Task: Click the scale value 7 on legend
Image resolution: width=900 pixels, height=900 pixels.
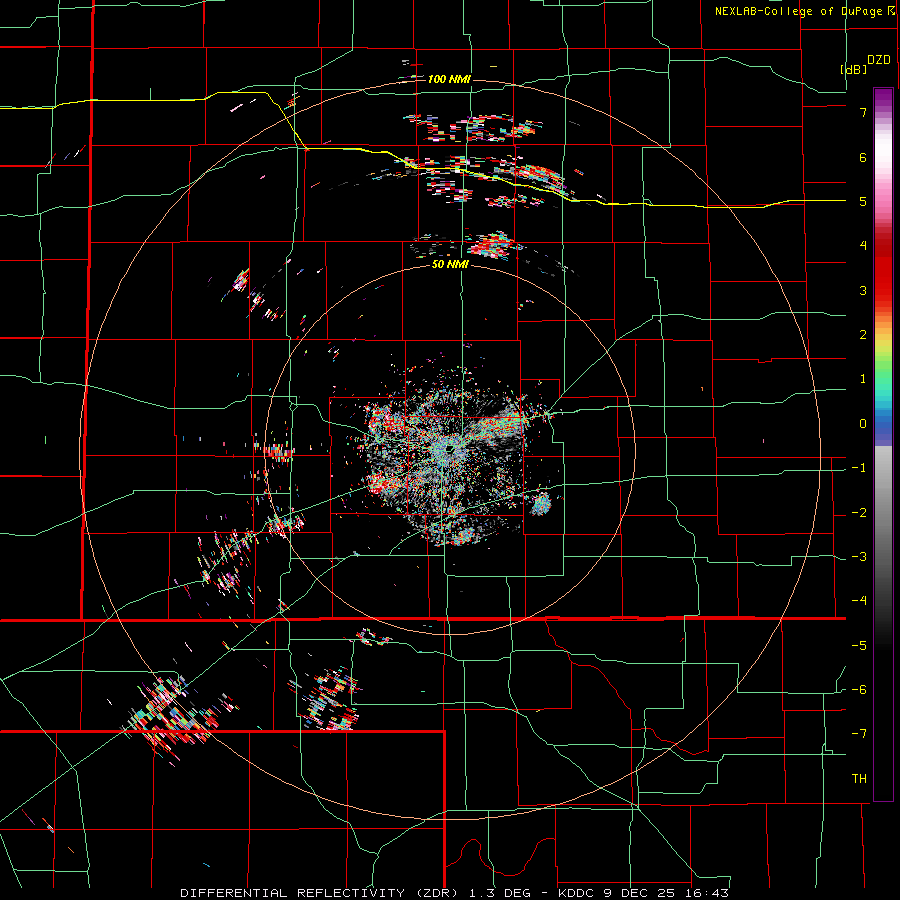Action: coord(863,112)
